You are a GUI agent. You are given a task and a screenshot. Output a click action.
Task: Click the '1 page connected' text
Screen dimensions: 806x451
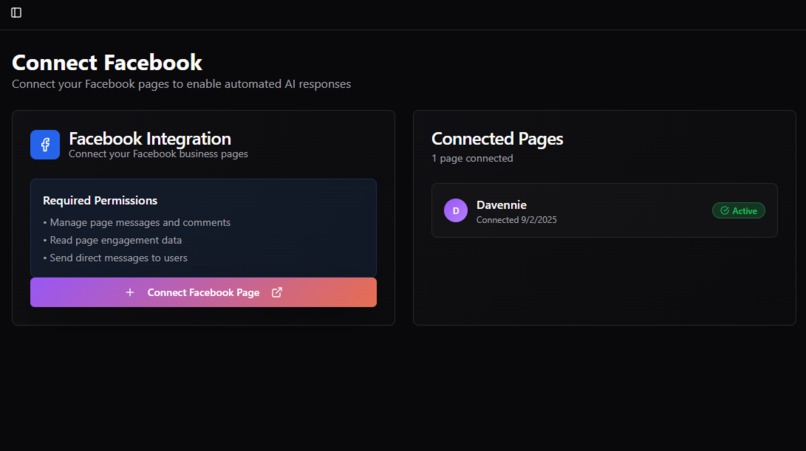(x=472, y=158)
